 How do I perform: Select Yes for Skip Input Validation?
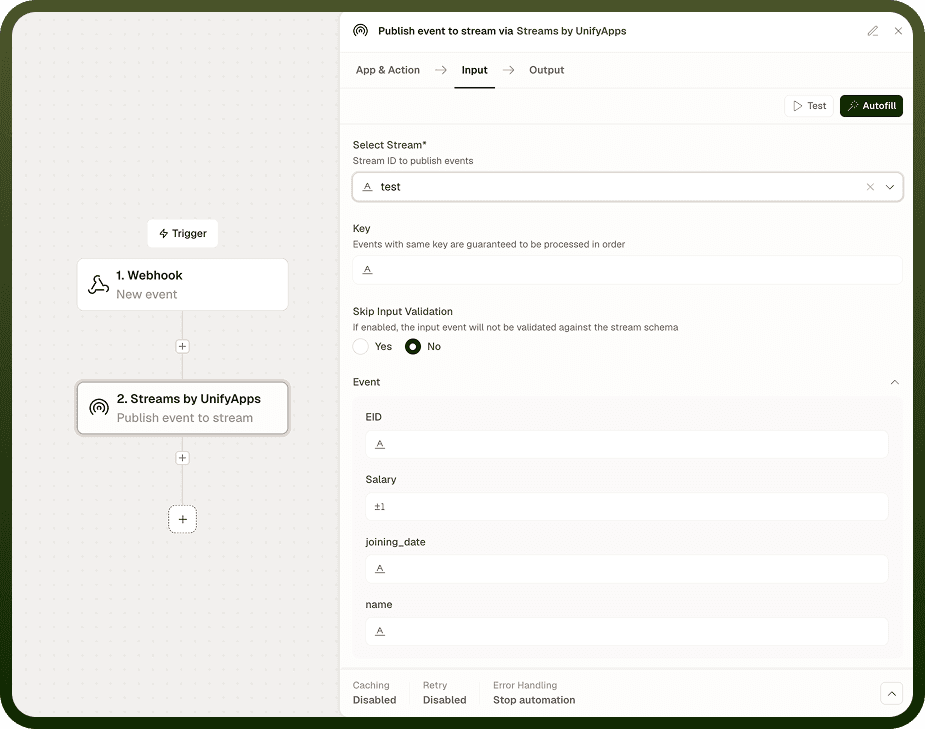click(360, 346)
